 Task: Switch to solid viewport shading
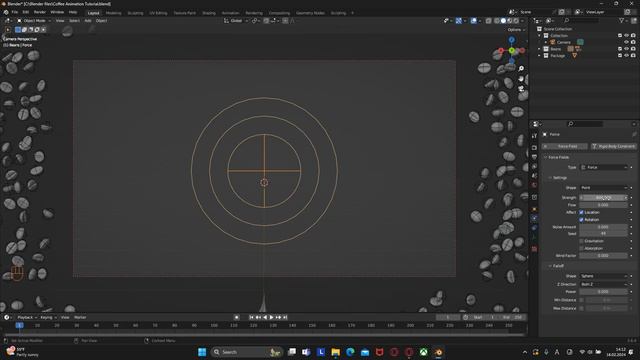click(x=503, y=21)
